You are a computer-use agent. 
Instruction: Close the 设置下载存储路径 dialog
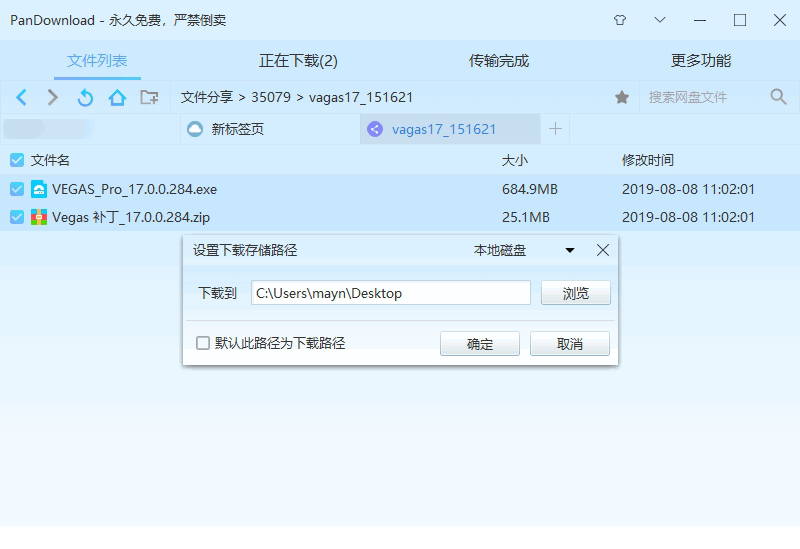(x=603, y=250)
